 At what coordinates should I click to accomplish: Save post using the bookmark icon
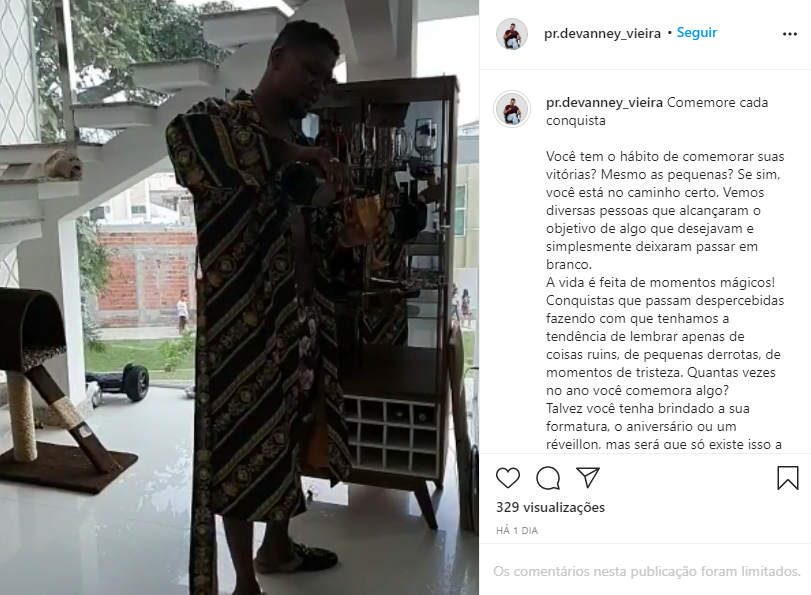click(788, 477)
